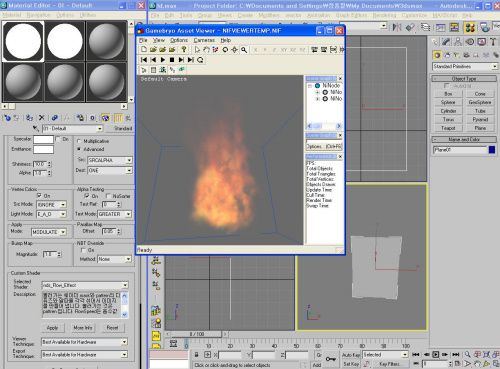Select the Geometry category icon in Create panel
This screenshot has height=369, width=500.
point(437,55)
